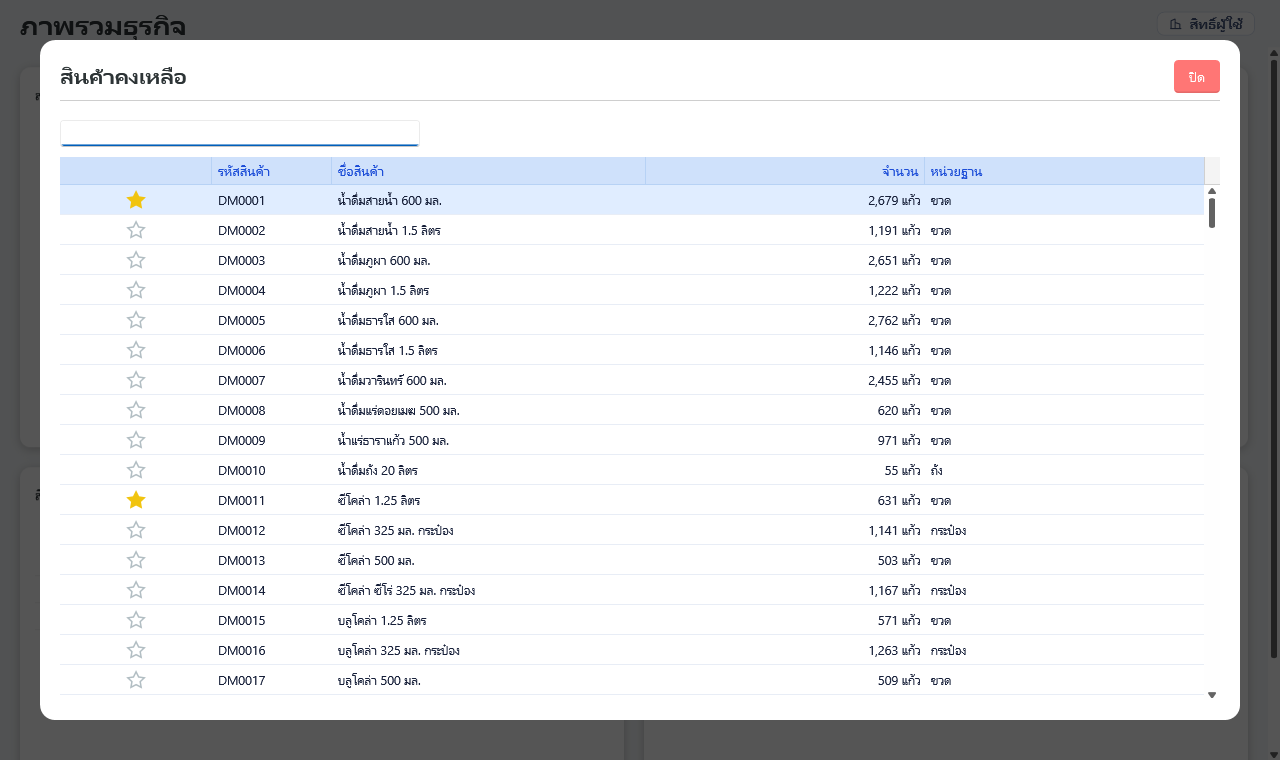Favorite product DM0006 using star
This screenshot has height=760, width=1280.
tap(136, 350)
